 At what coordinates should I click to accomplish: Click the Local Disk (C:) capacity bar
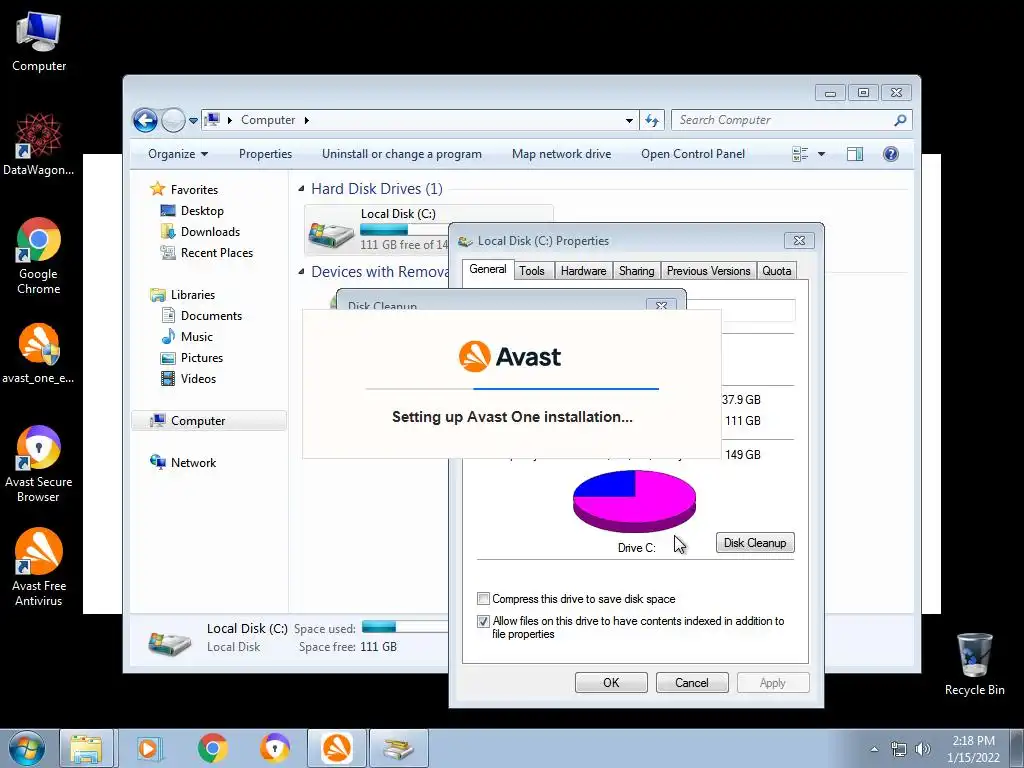(404, 230)
